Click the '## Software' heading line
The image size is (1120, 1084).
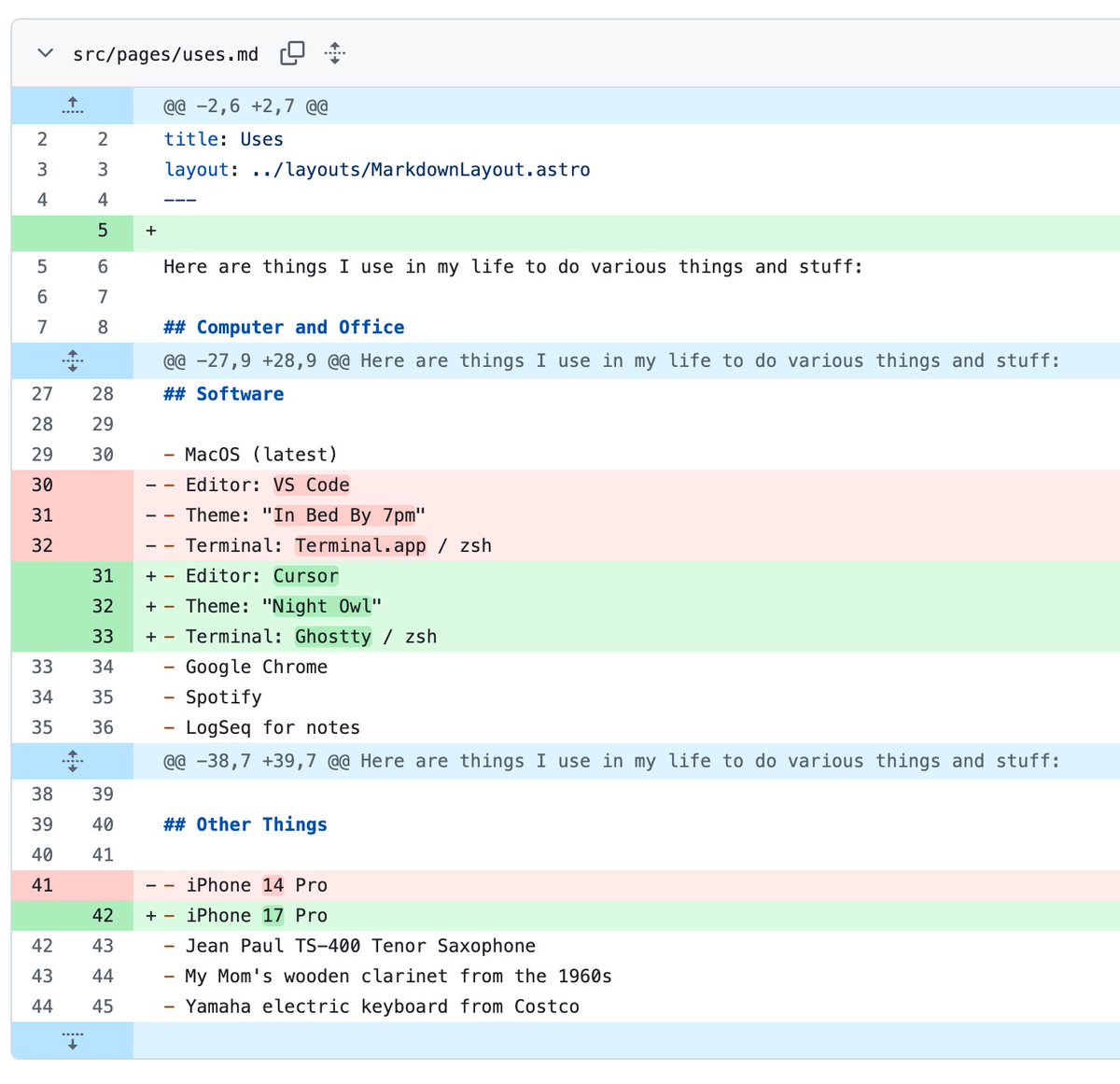pos(223,394)
